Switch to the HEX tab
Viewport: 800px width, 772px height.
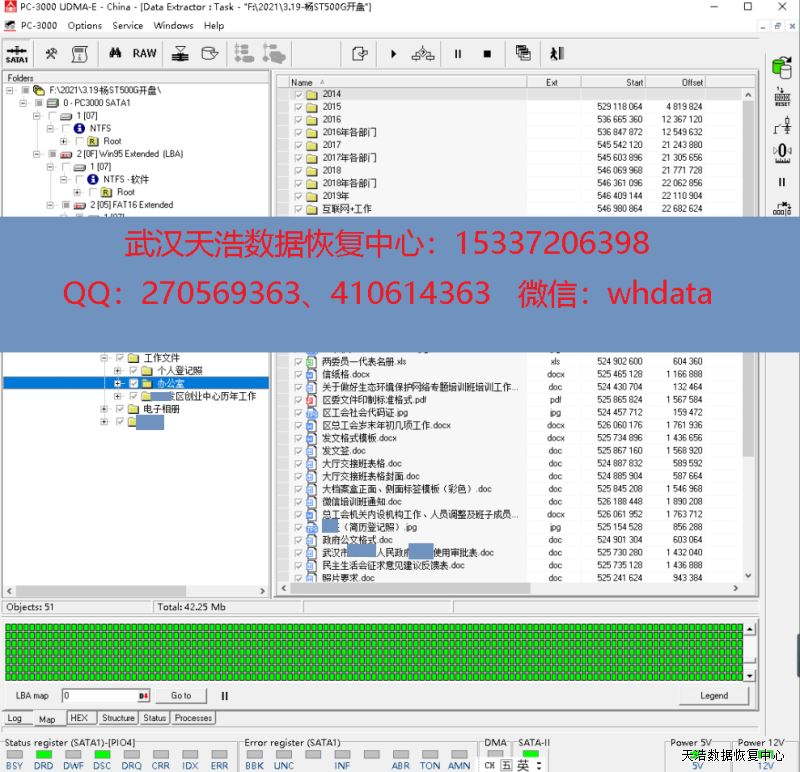[79, 718]
